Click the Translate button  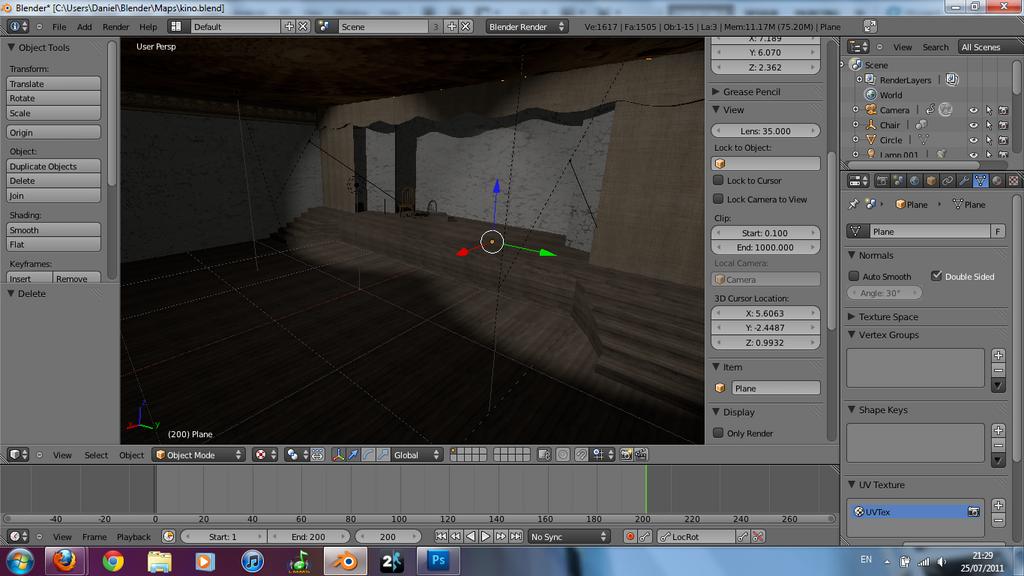[54, 84]
